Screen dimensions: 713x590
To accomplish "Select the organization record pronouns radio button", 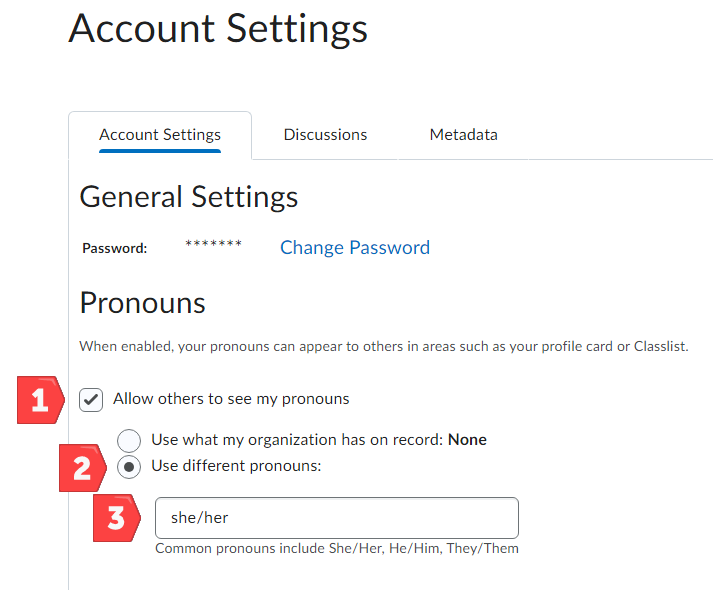I will point(129,440).
